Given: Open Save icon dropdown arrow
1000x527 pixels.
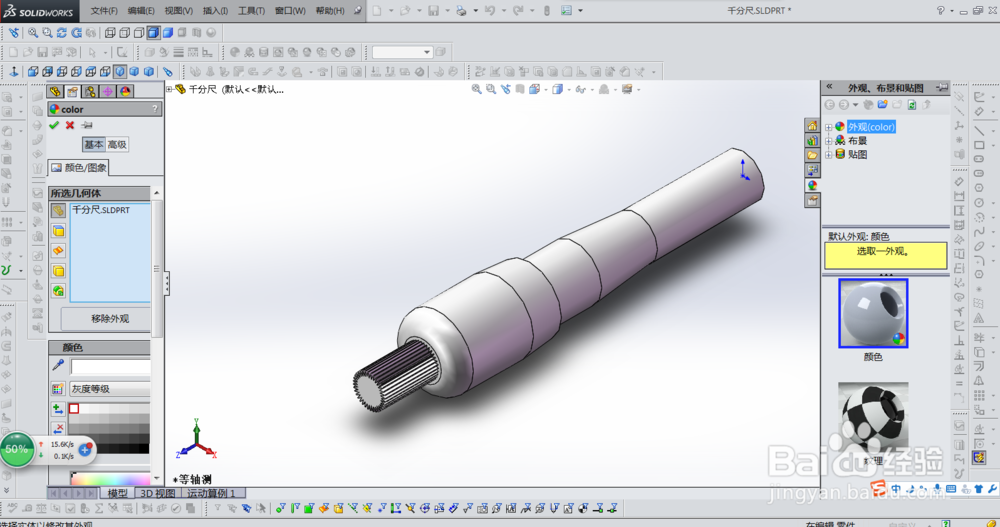Looking at the screenshot, I should 447,11.
